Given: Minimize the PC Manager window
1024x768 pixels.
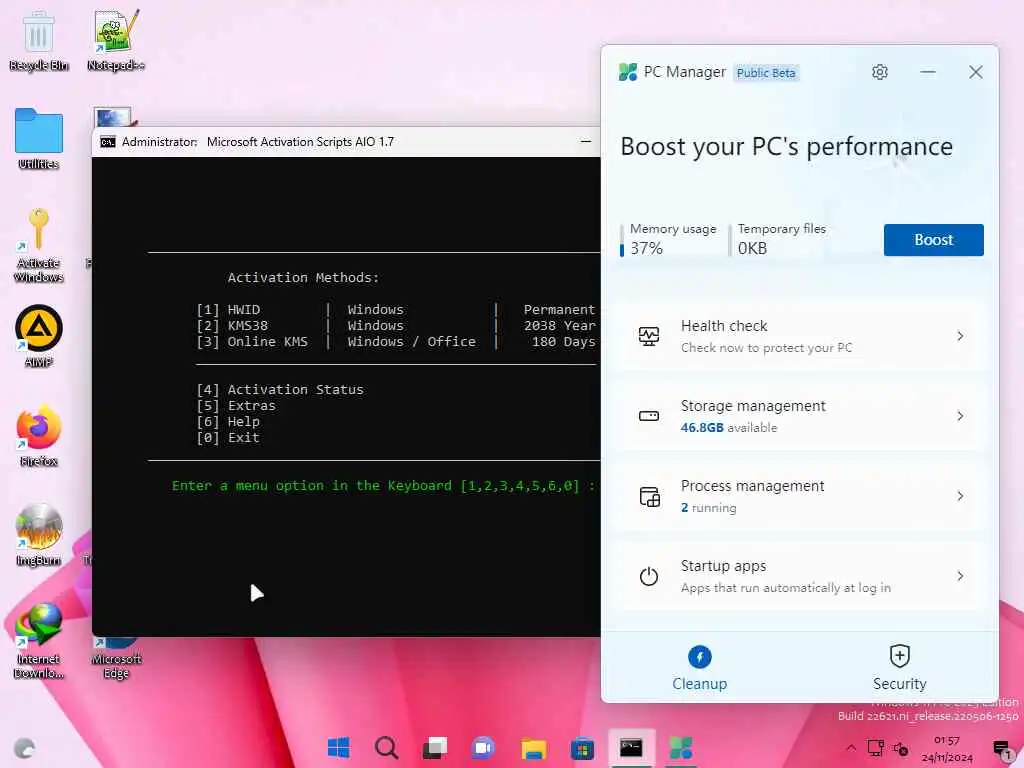Looking at the screenshot, I should pos(927,72).
